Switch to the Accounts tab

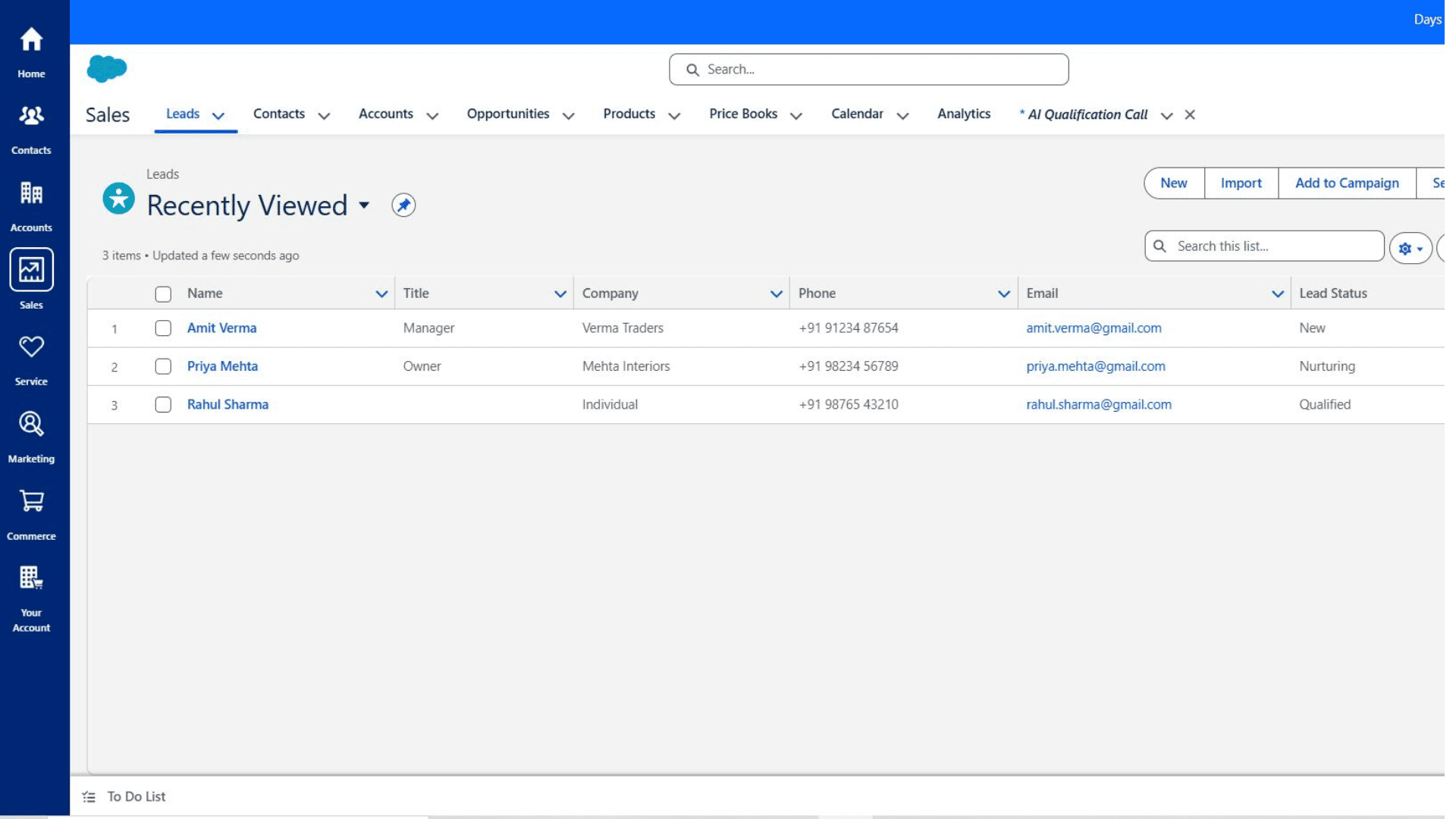[386, 114]
